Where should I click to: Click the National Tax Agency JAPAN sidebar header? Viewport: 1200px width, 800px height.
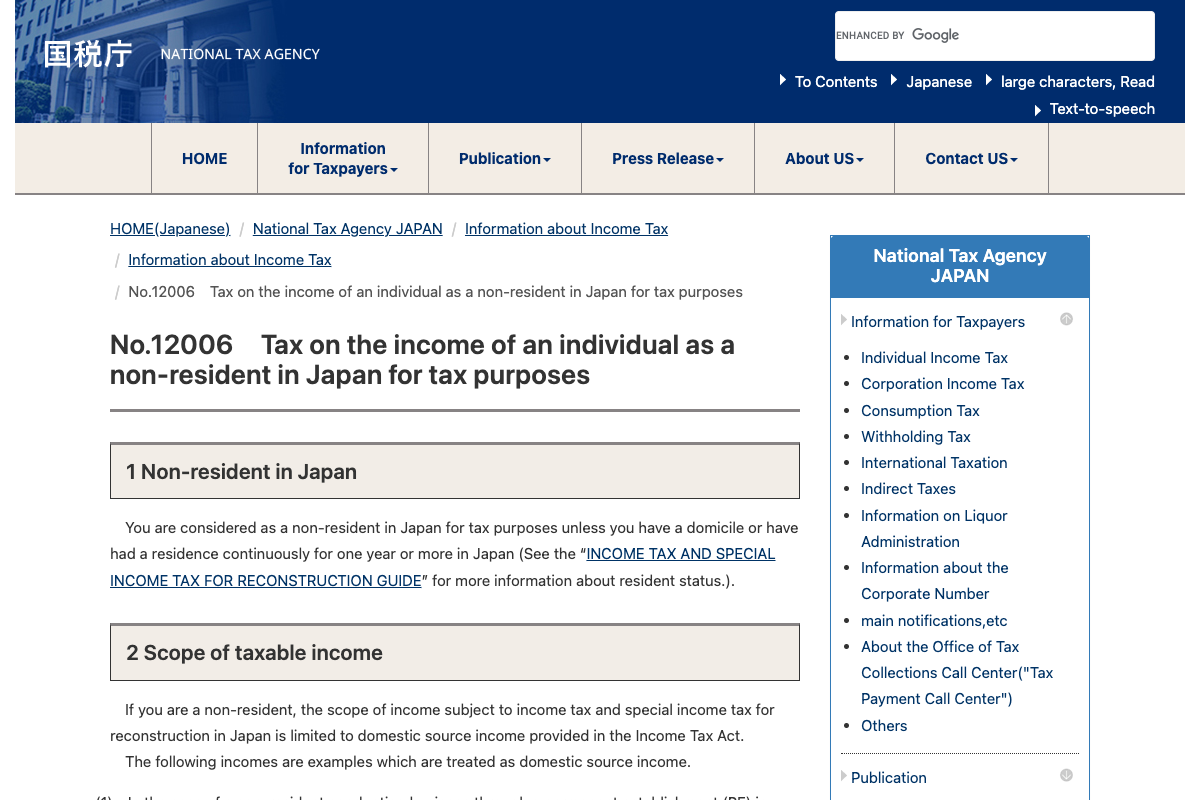[x=960, y=266]
